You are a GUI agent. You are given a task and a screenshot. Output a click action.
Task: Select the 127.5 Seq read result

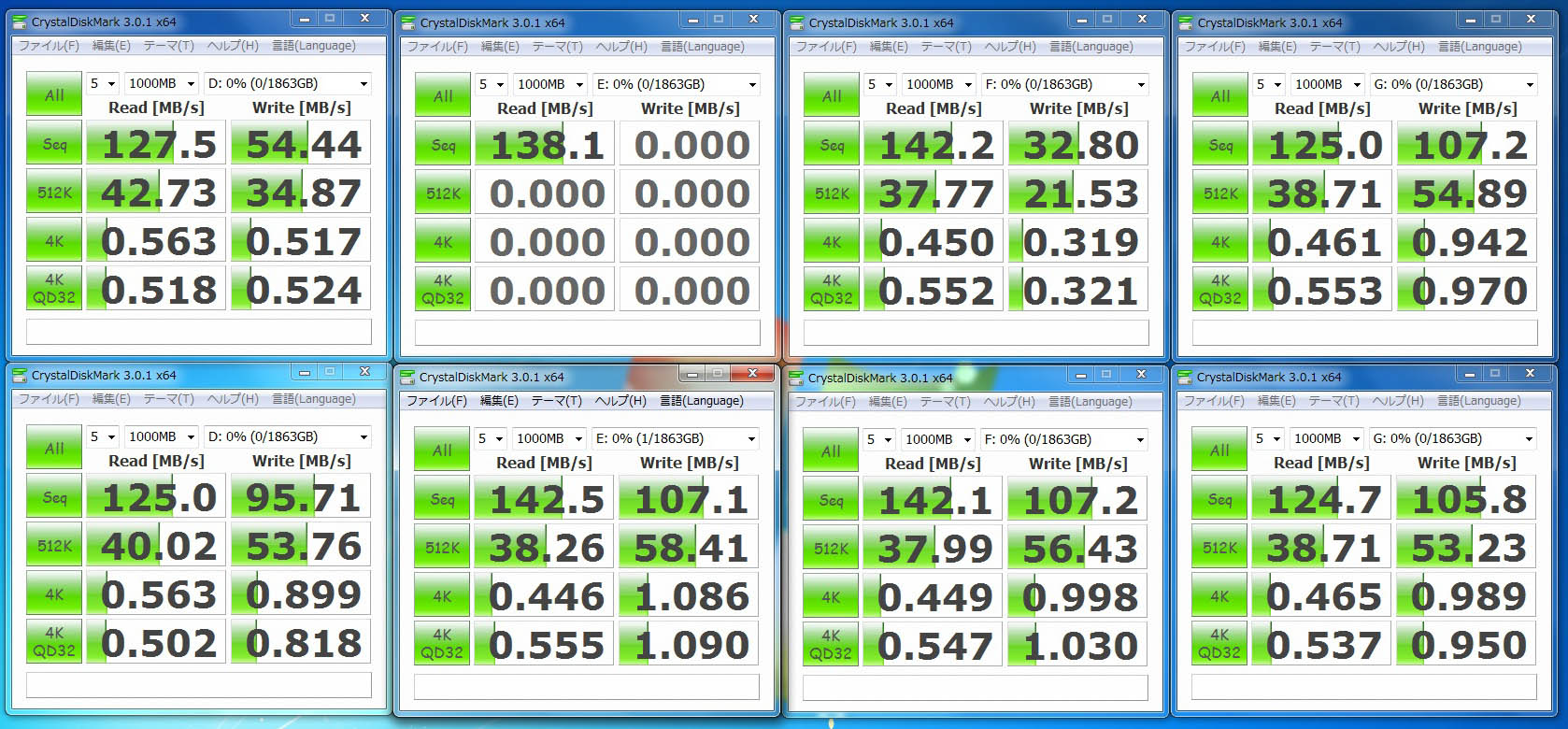tap(156, 144)
